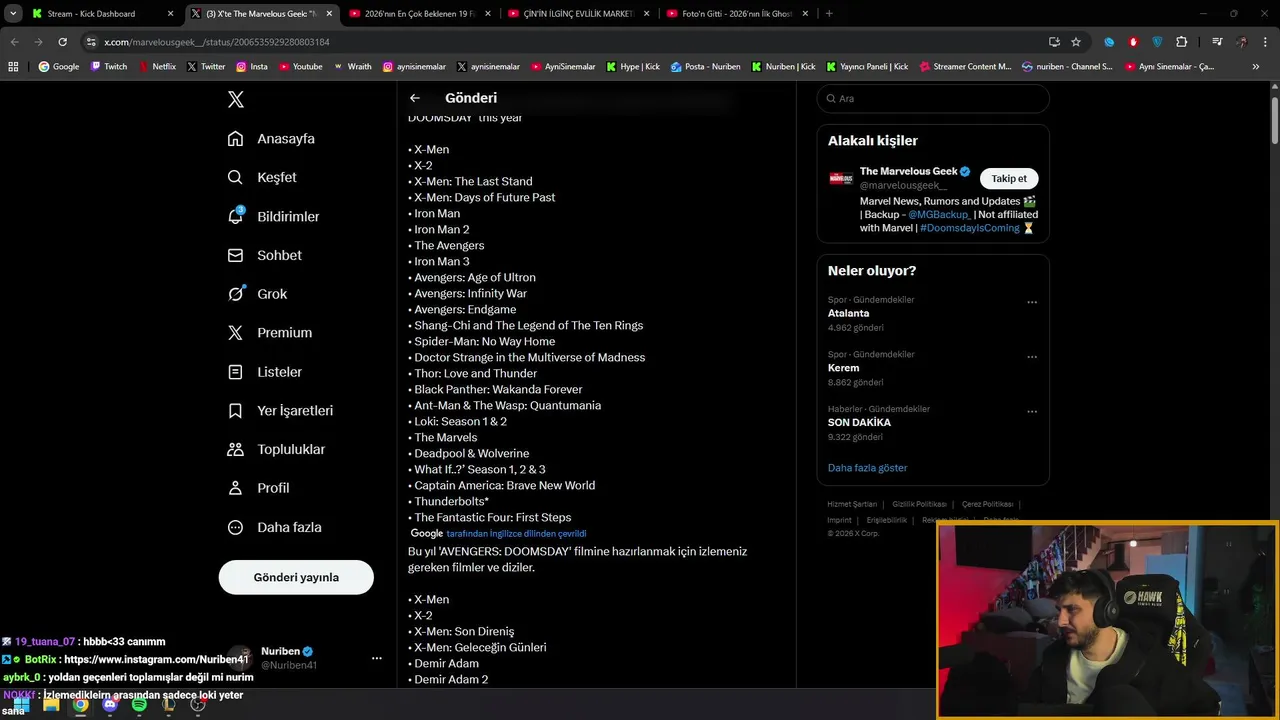This screenshot has width=1280, height=720.
Task: Open the Streamer Content M... bookmark
Action: (x=965, y=67)
